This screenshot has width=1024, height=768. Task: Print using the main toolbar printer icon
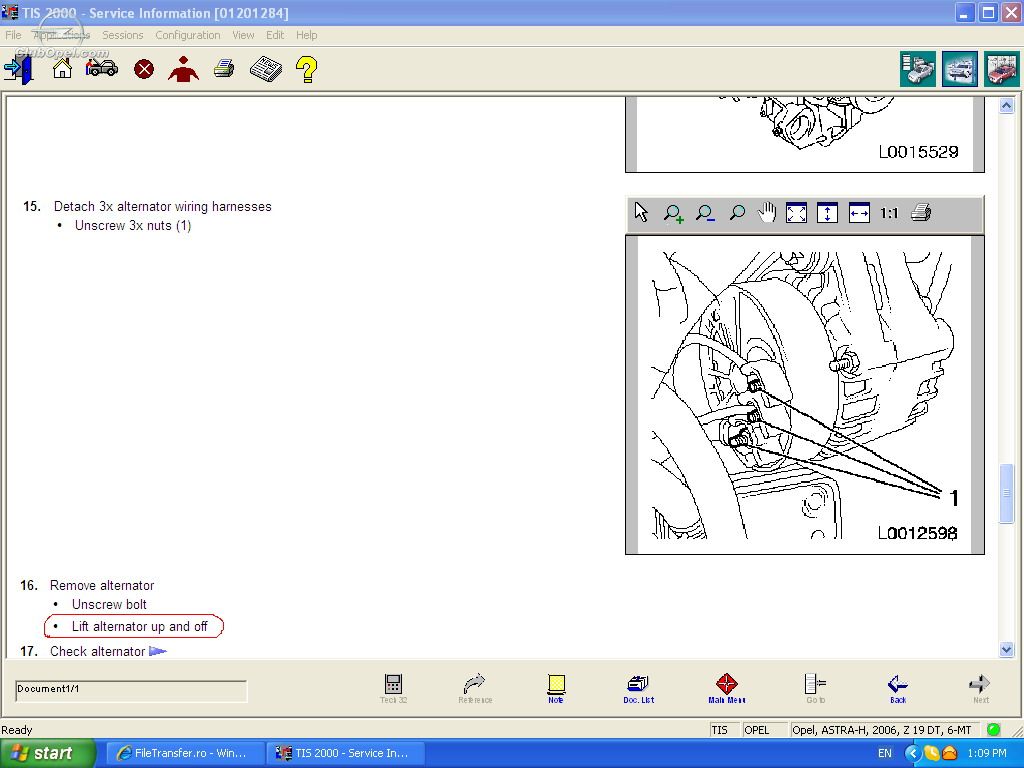click(x=224, y=68)
